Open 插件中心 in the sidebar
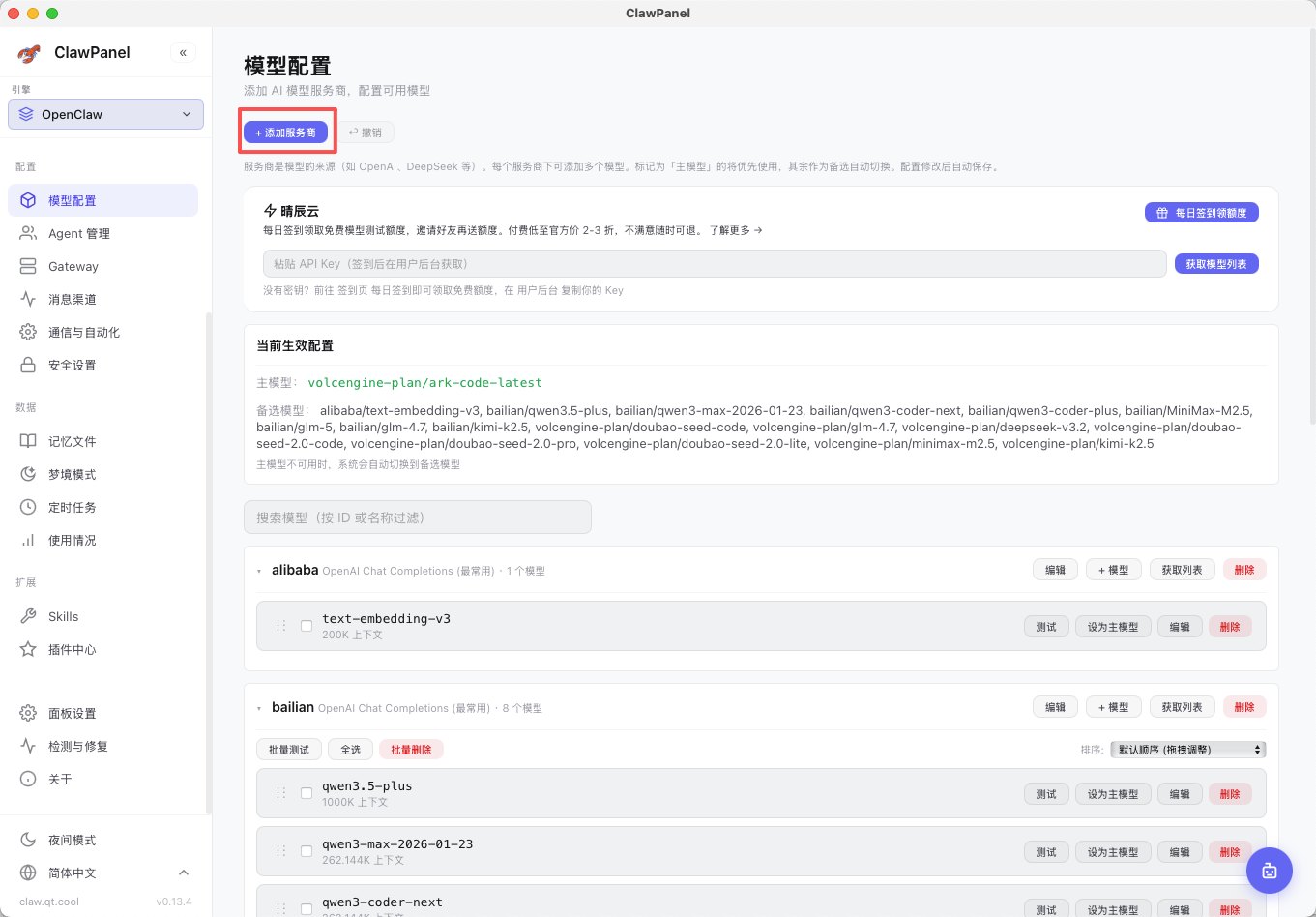 [73, 650]
